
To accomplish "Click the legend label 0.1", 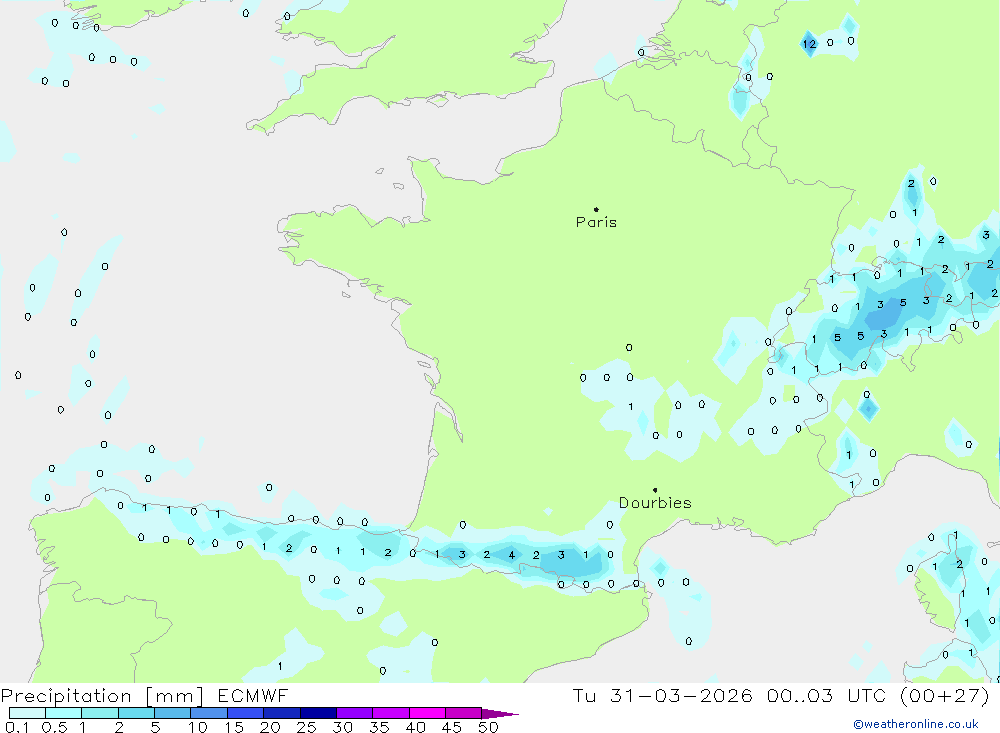I will [x=17, y=727].
